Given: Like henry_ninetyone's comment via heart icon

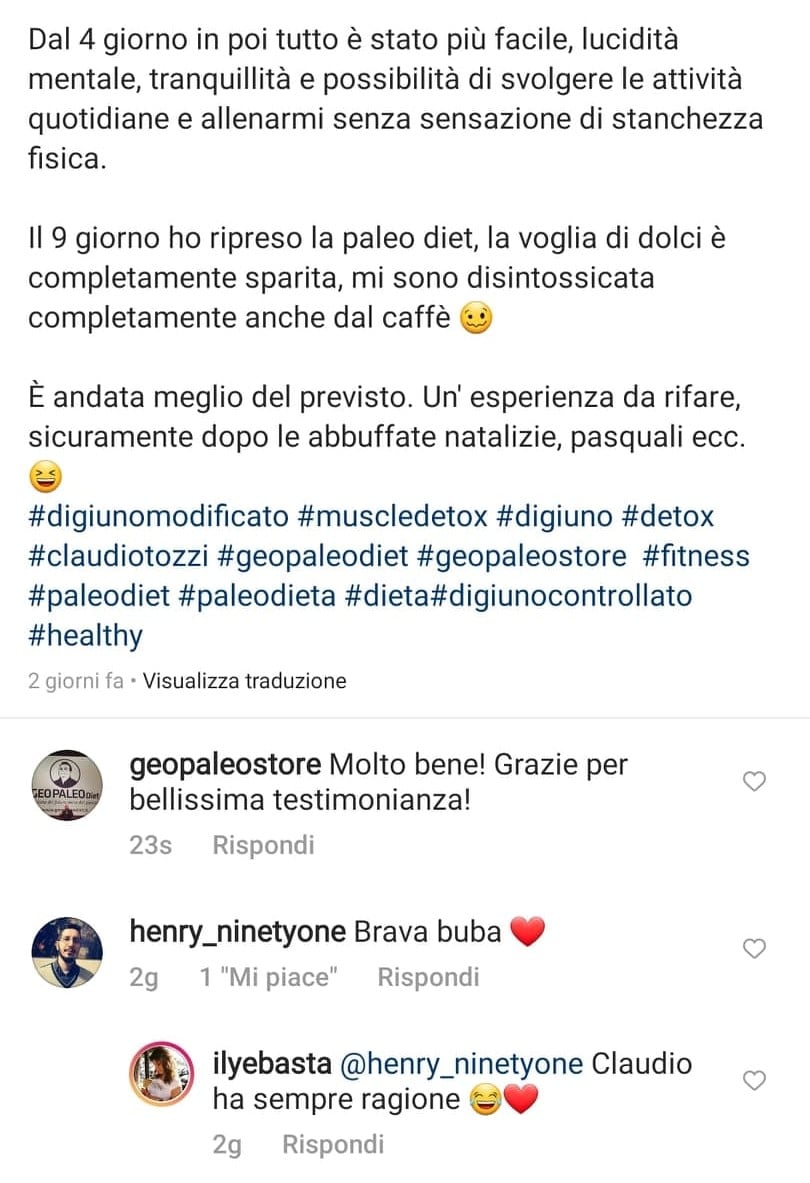Looking at the screenshot, I should [754, 948].
